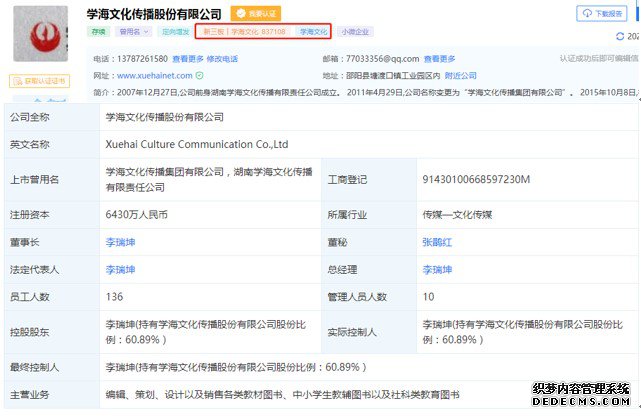Click the 下载报告 download report button

pyautogui.click(x=602, y=13)
